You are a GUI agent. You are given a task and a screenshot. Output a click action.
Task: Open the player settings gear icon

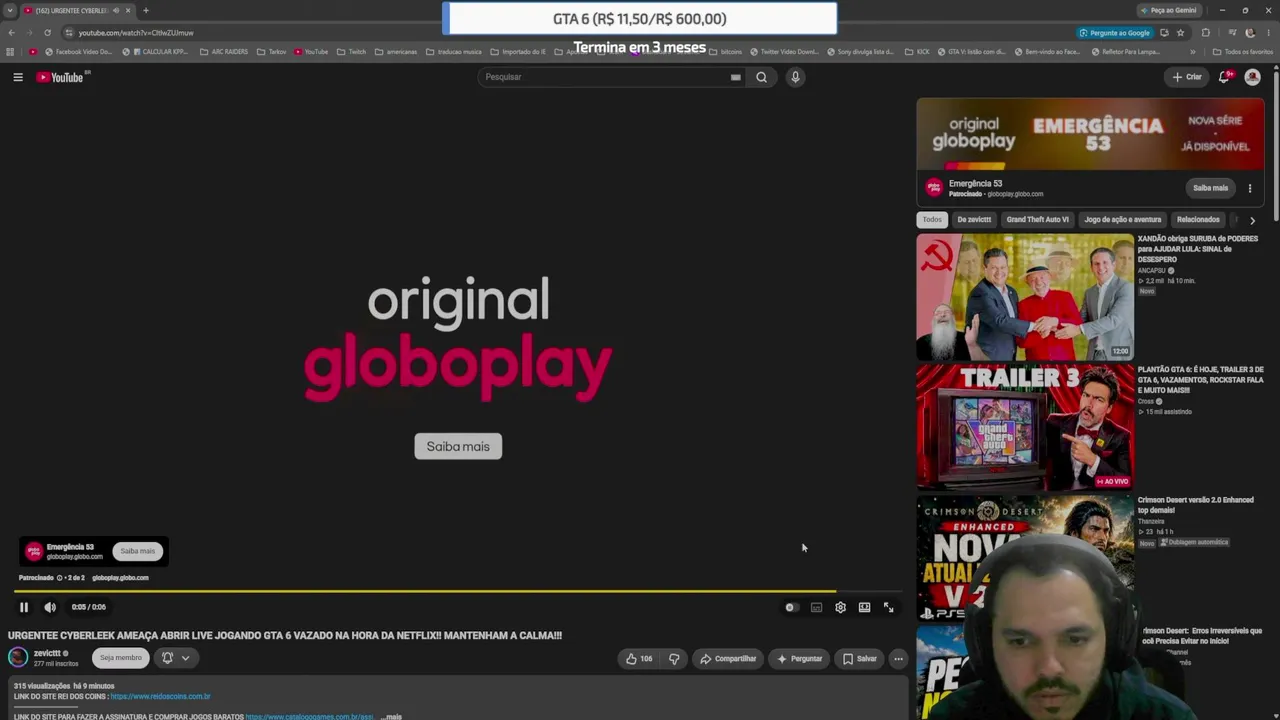pos(840,607)
